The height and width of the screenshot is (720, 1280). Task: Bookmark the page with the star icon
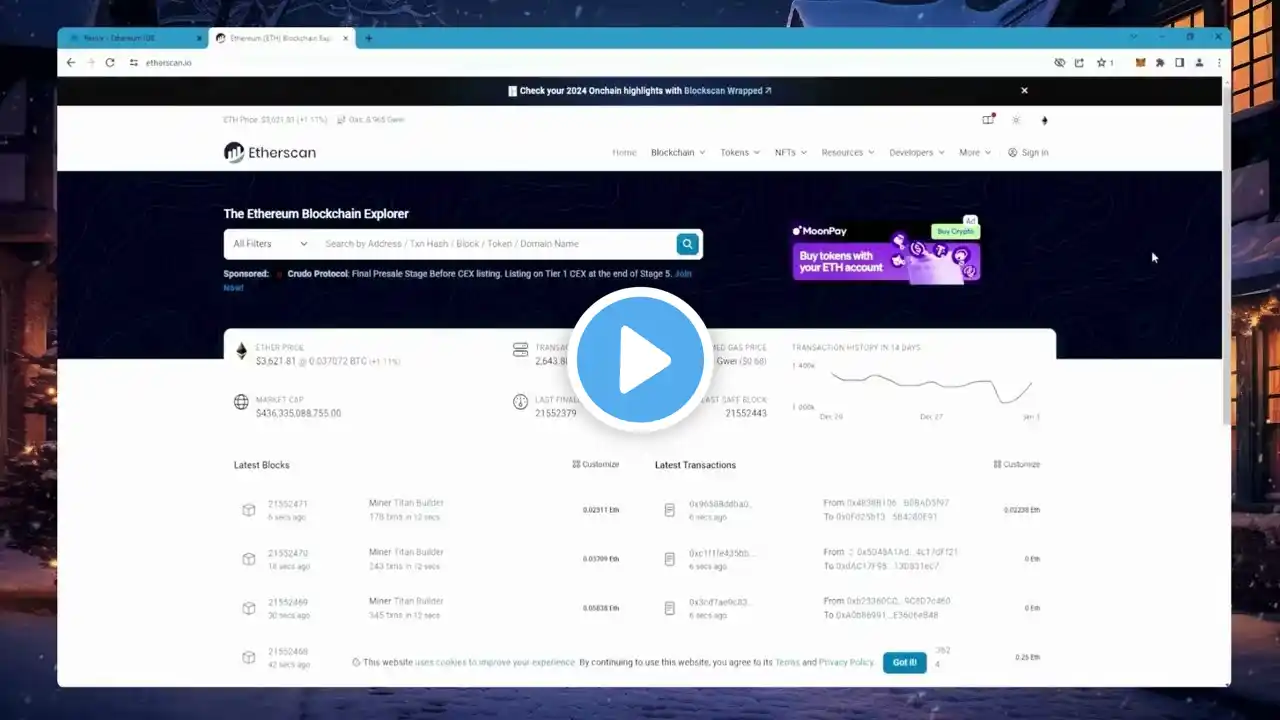coord(1099,62)
